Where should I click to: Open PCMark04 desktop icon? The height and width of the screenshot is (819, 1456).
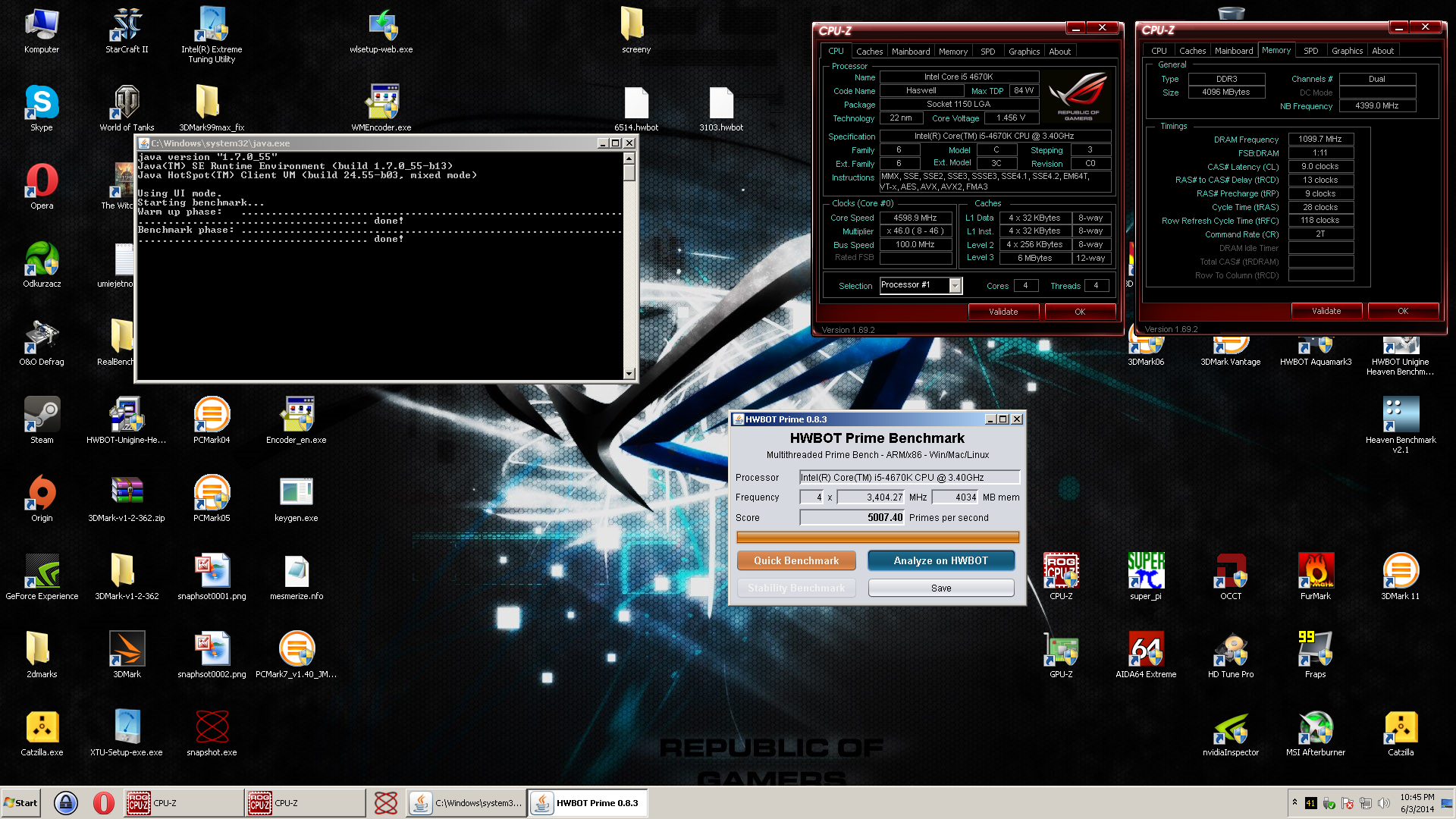(212, 421)
